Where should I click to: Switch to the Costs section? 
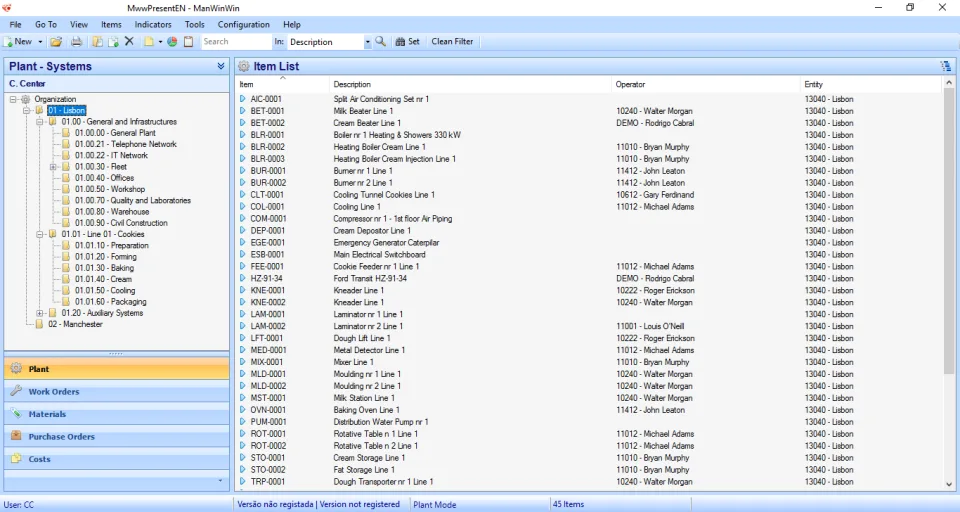[x=116, y=459]
